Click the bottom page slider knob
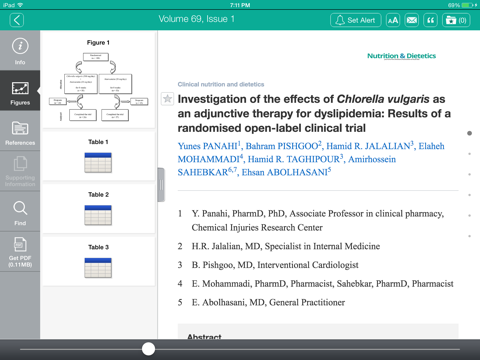 click(148, 349)
